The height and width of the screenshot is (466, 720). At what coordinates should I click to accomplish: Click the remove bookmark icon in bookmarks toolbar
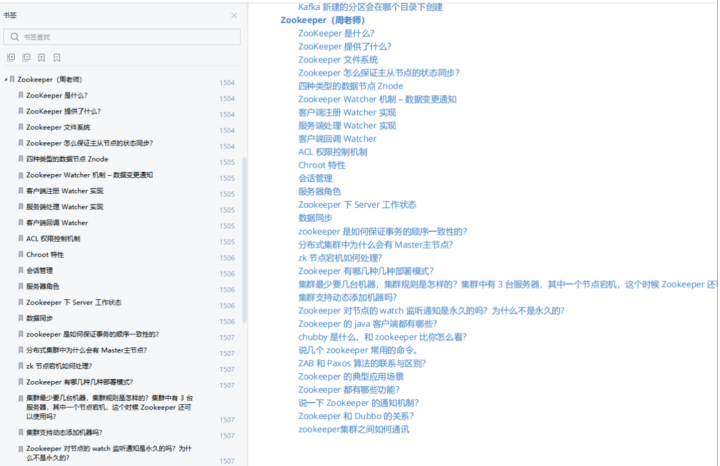pyautogui.click(x=56, y=57)
